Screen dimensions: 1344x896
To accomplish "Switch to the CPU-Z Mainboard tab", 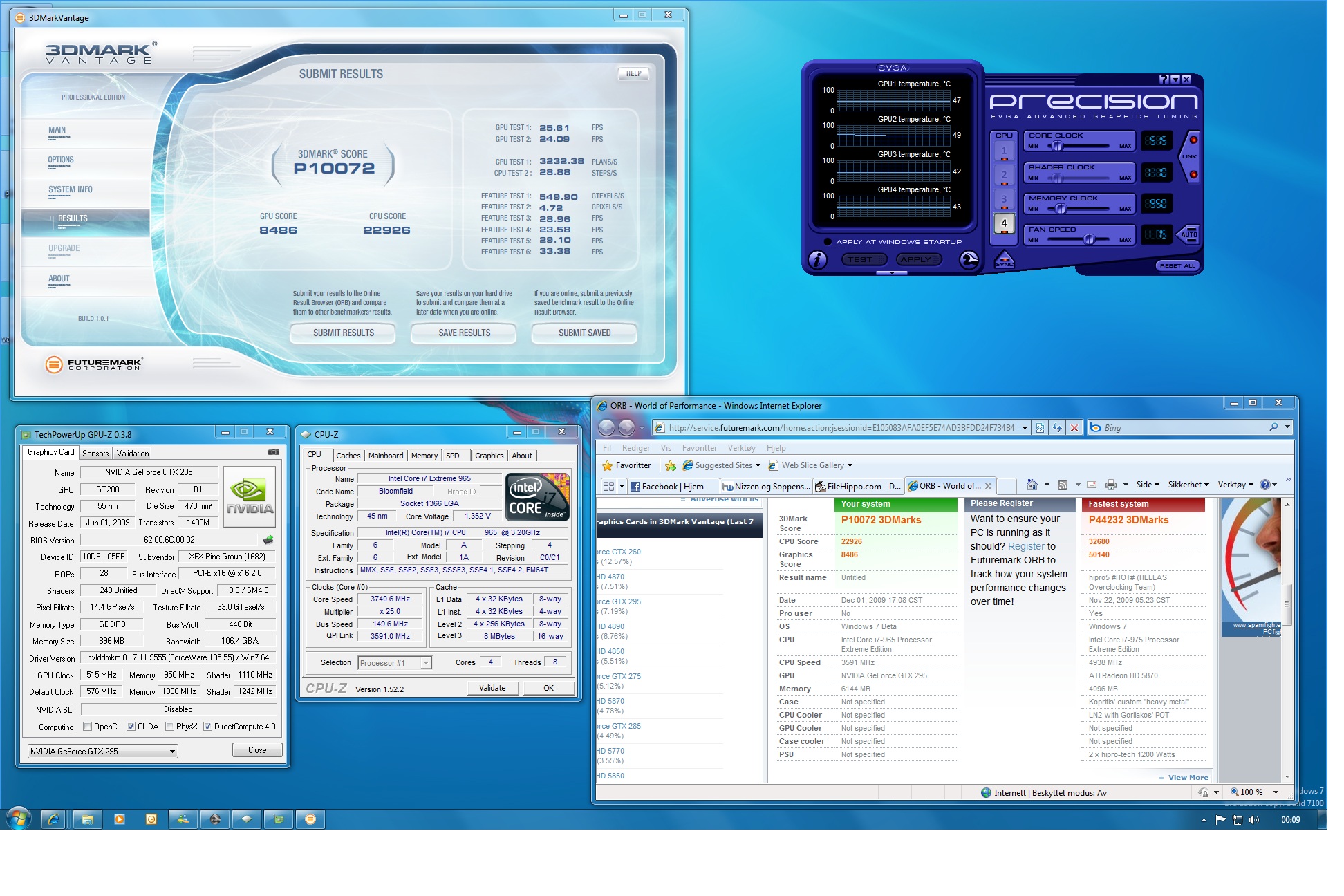I will [386, 456].
